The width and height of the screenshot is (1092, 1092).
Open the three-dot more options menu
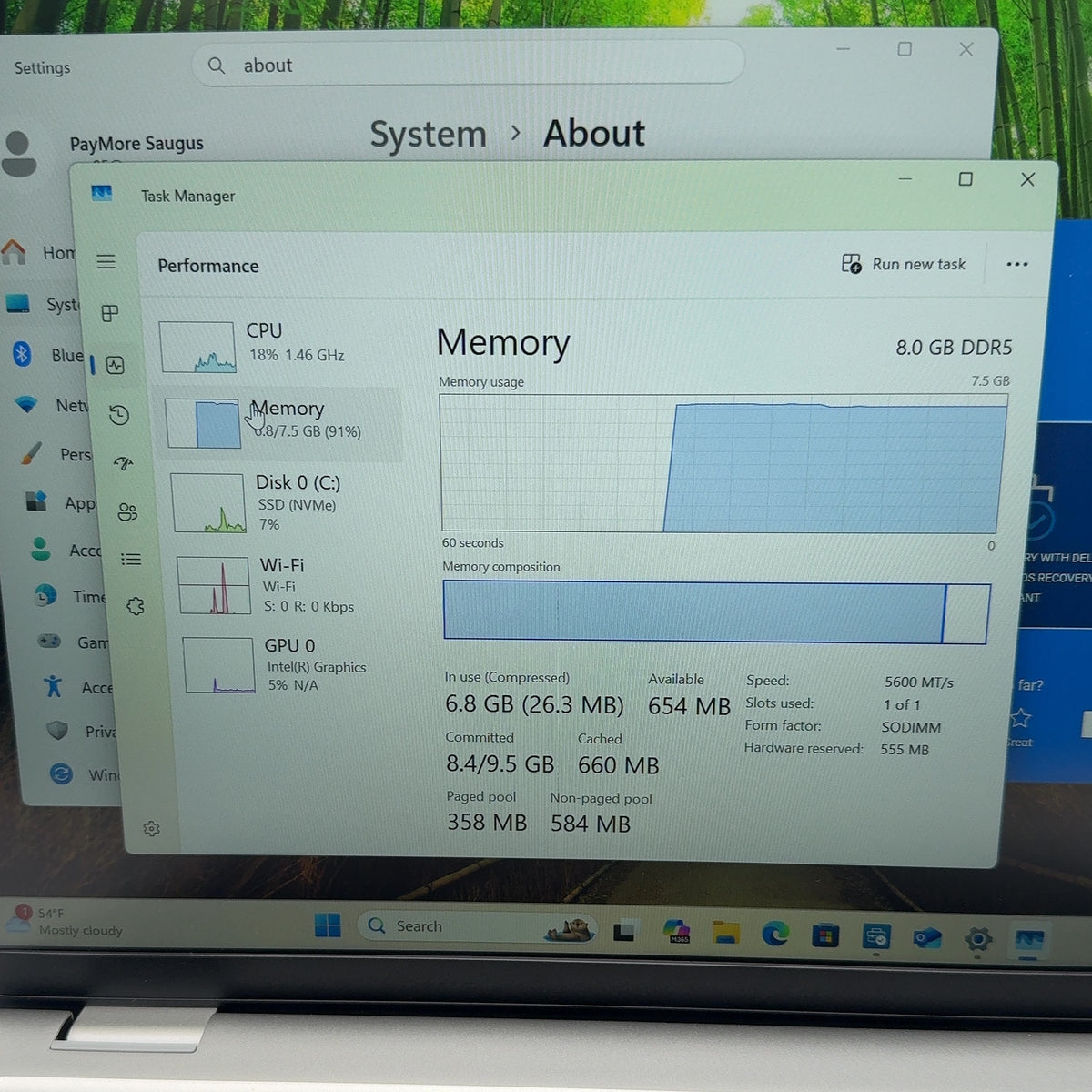pyautogui.click(x=1016, y=265)
